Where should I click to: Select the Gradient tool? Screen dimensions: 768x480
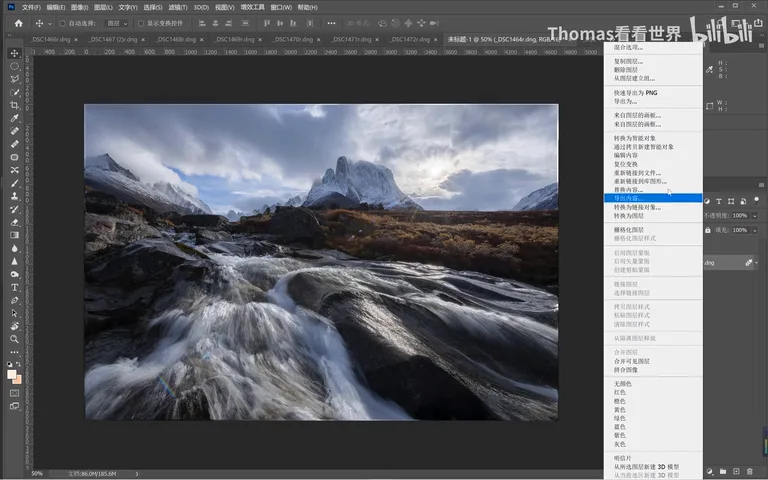click(15, 235)
